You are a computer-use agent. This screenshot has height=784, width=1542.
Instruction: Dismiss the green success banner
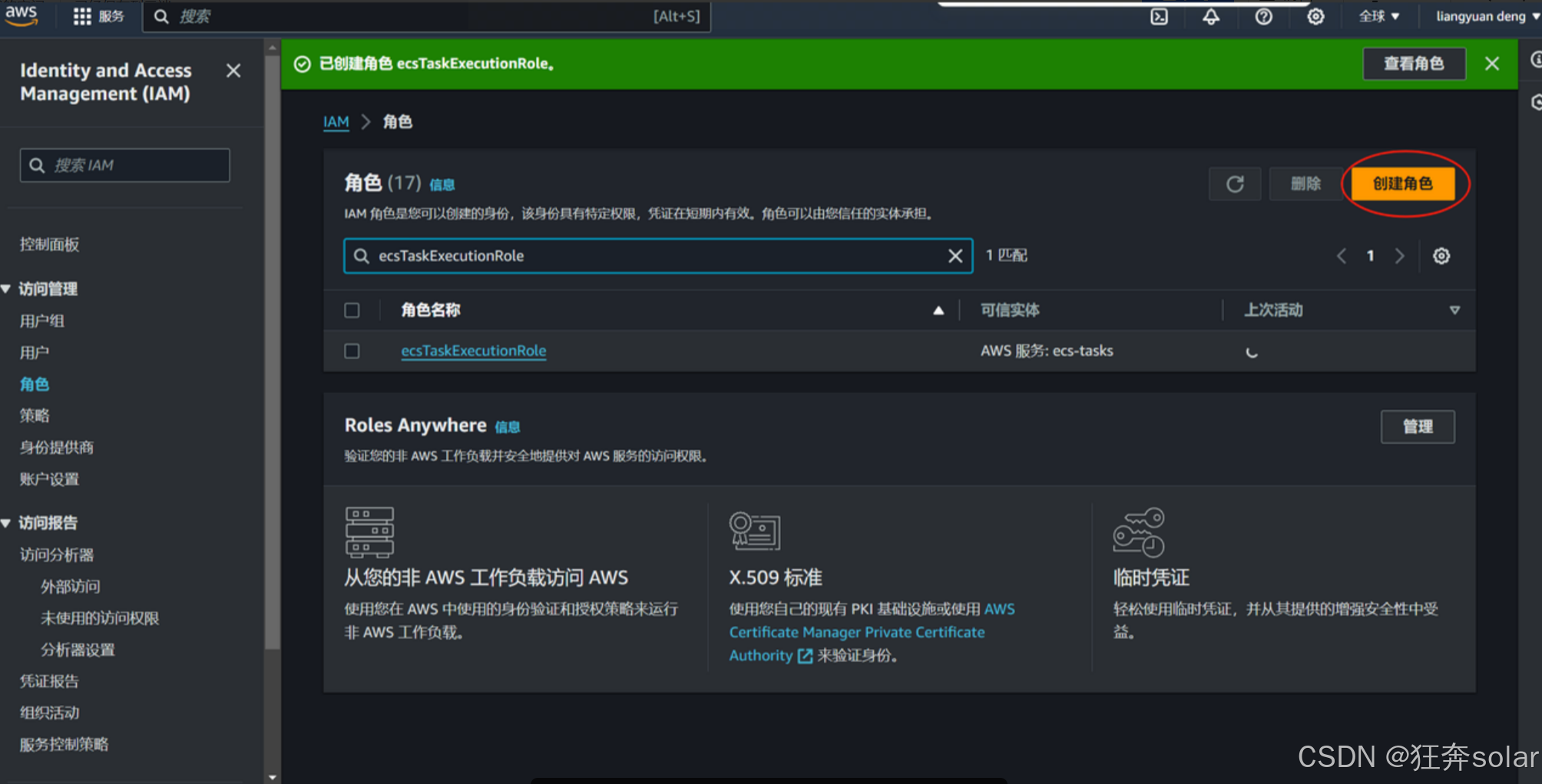(1491, 64)
